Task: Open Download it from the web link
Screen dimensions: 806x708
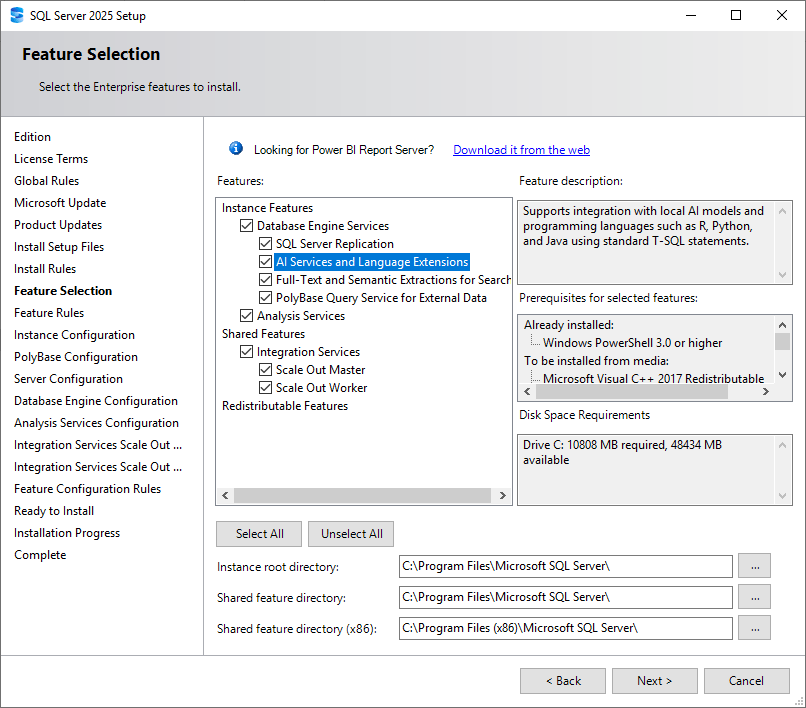Action: pos(521,150)
